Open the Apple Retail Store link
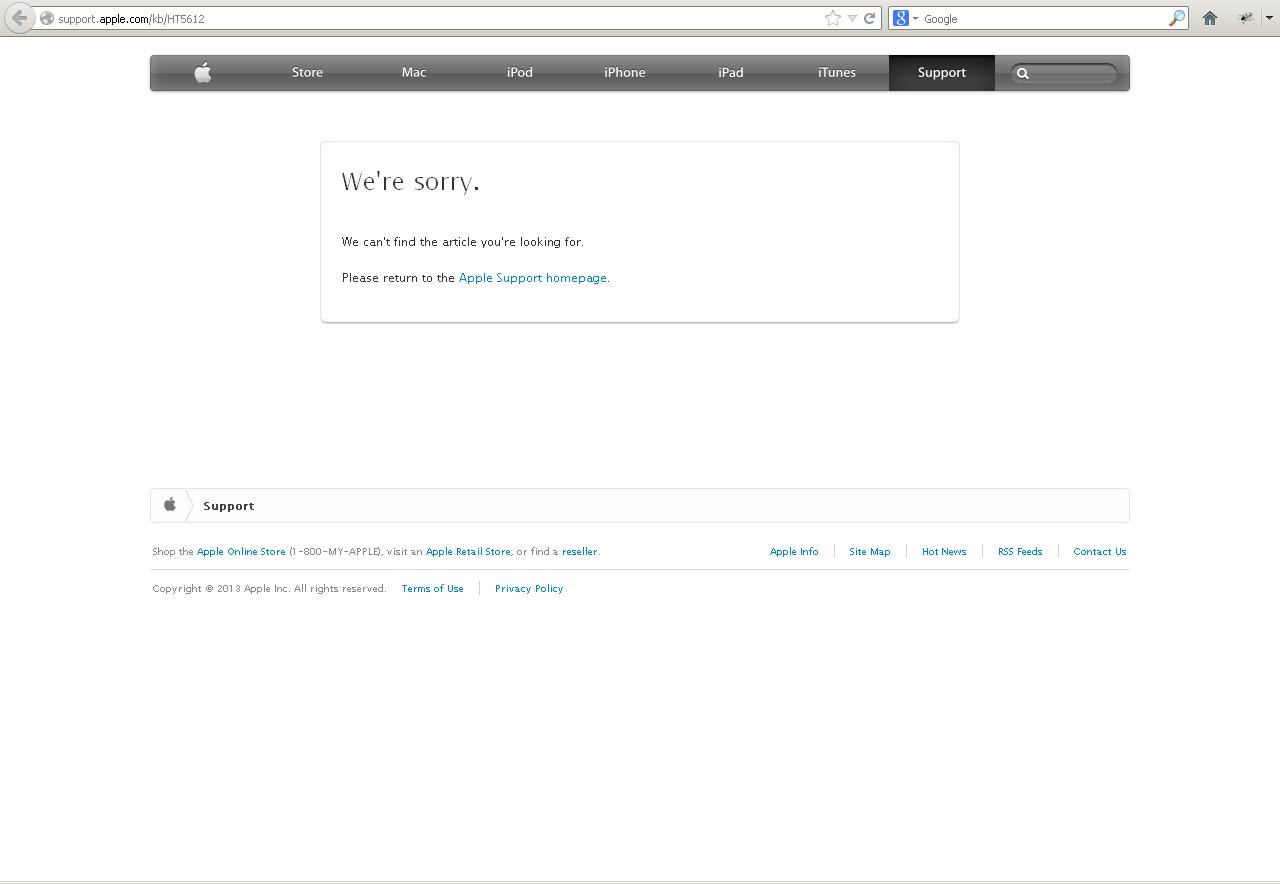1280x884 pixels. point(468,552)
